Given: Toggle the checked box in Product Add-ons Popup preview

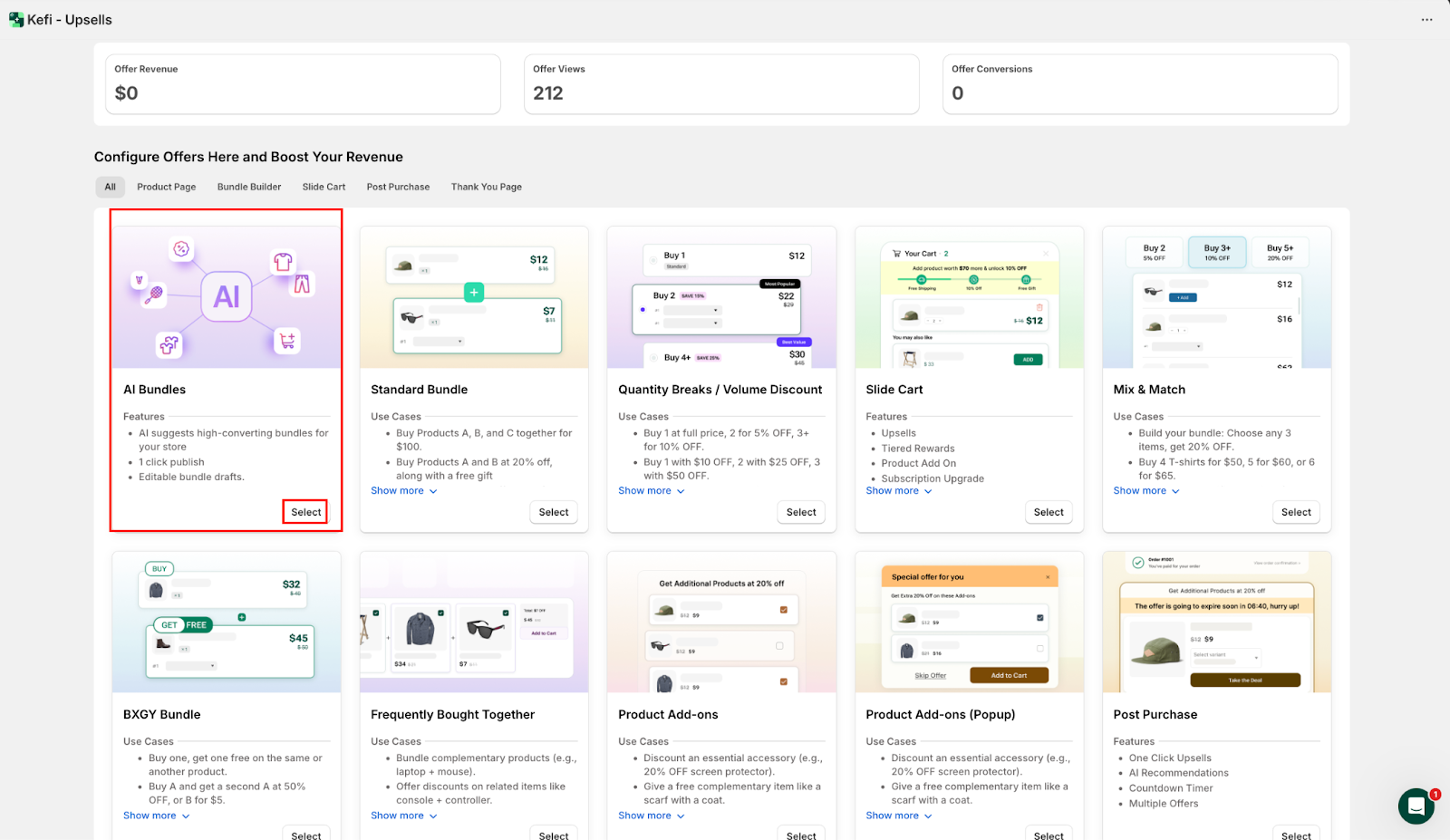Looking at the screenshot, I should [1039, 618].
